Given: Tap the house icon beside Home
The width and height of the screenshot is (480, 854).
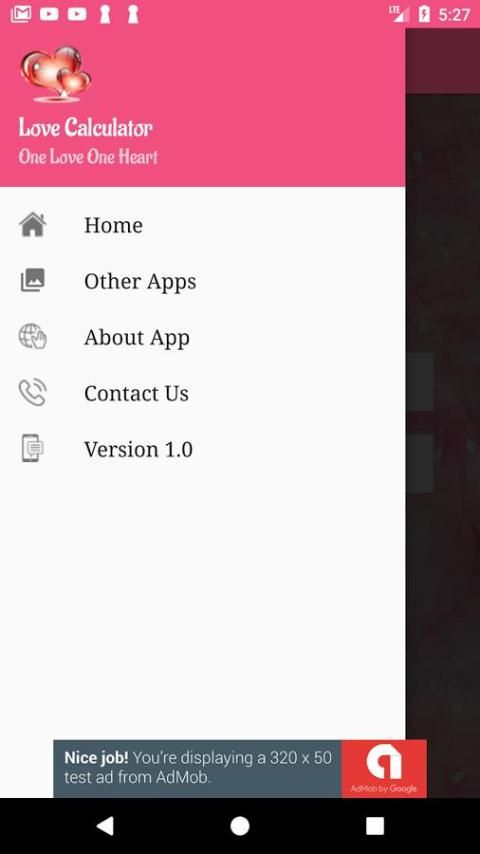Looking at the screenshot, I should 32,224.
